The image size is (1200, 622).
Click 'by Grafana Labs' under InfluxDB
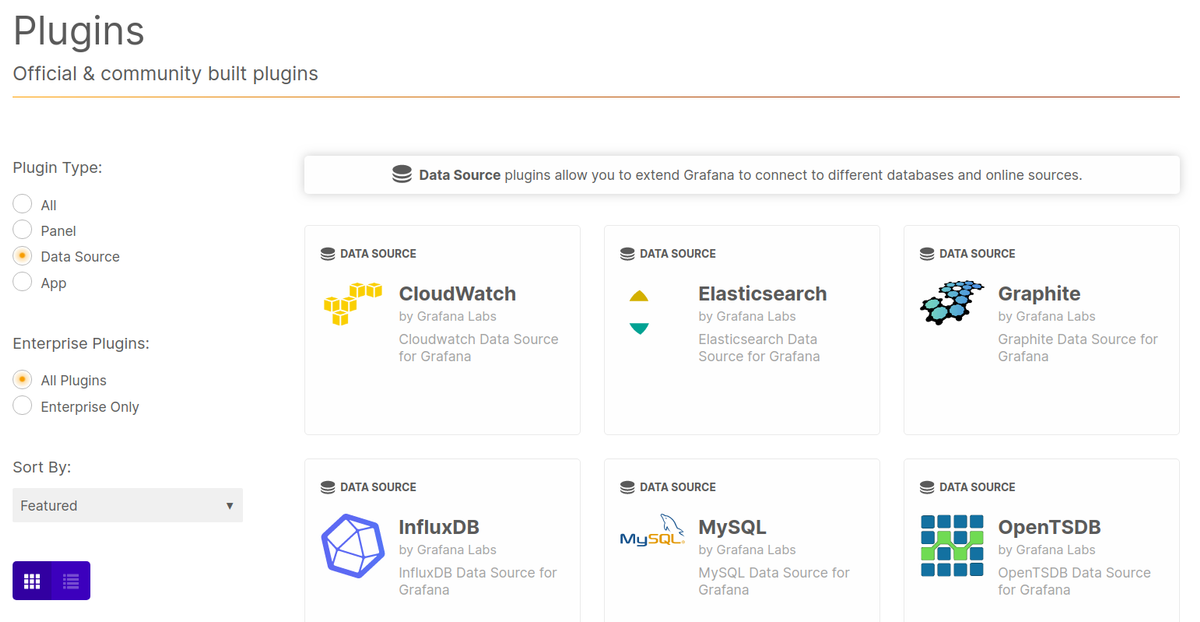click(447, 550)
